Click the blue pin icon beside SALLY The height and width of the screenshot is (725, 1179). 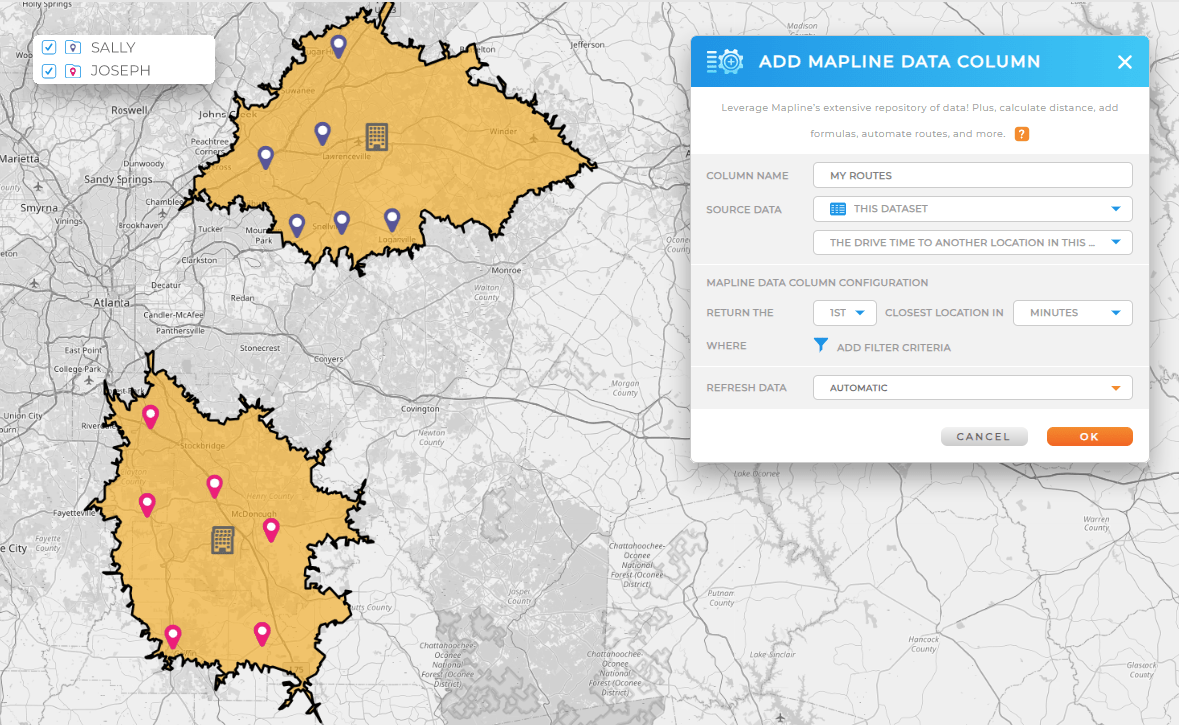point(73,47)
